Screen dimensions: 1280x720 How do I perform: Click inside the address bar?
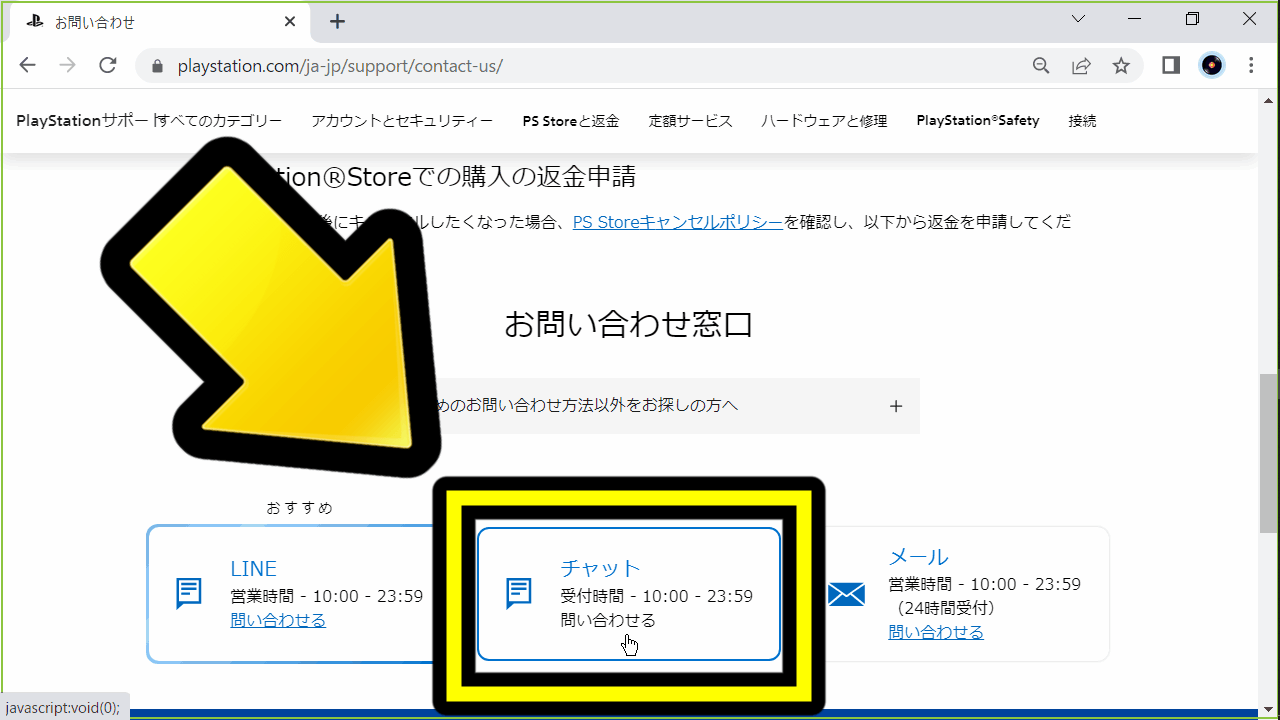(400, 66)
